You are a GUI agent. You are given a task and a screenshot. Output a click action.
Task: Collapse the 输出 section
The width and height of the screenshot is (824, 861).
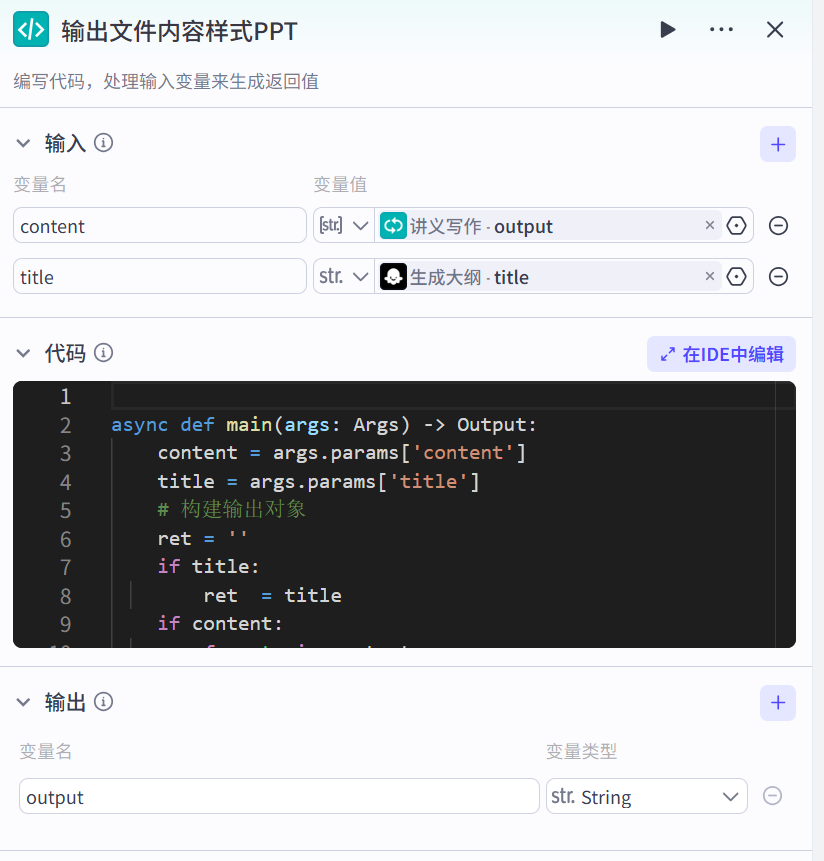(x=23, y=702)
